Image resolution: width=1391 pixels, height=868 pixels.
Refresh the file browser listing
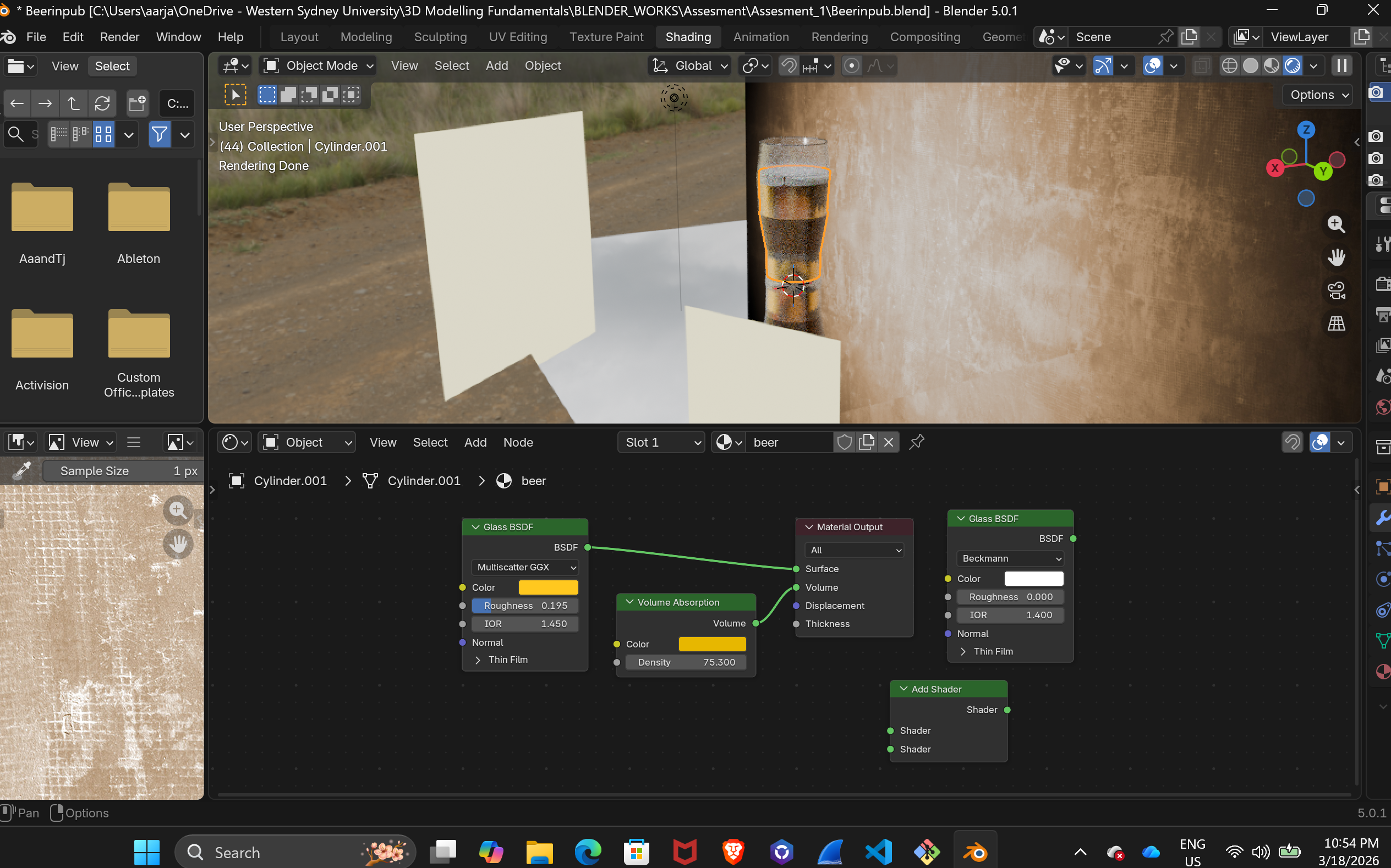pos(102,103)
